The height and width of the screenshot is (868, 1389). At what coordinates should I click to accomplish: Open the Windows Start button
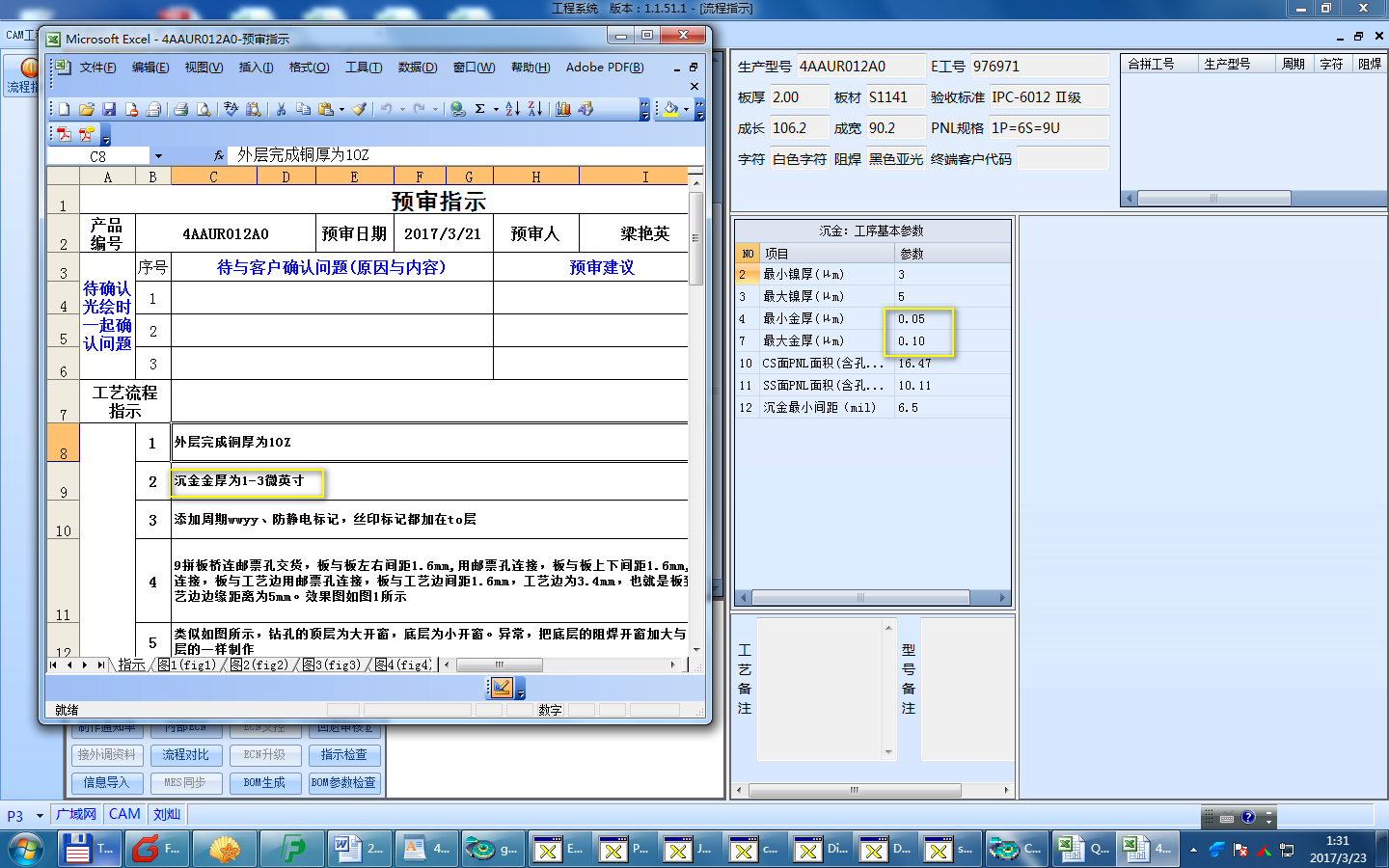(x=26, y=849)
